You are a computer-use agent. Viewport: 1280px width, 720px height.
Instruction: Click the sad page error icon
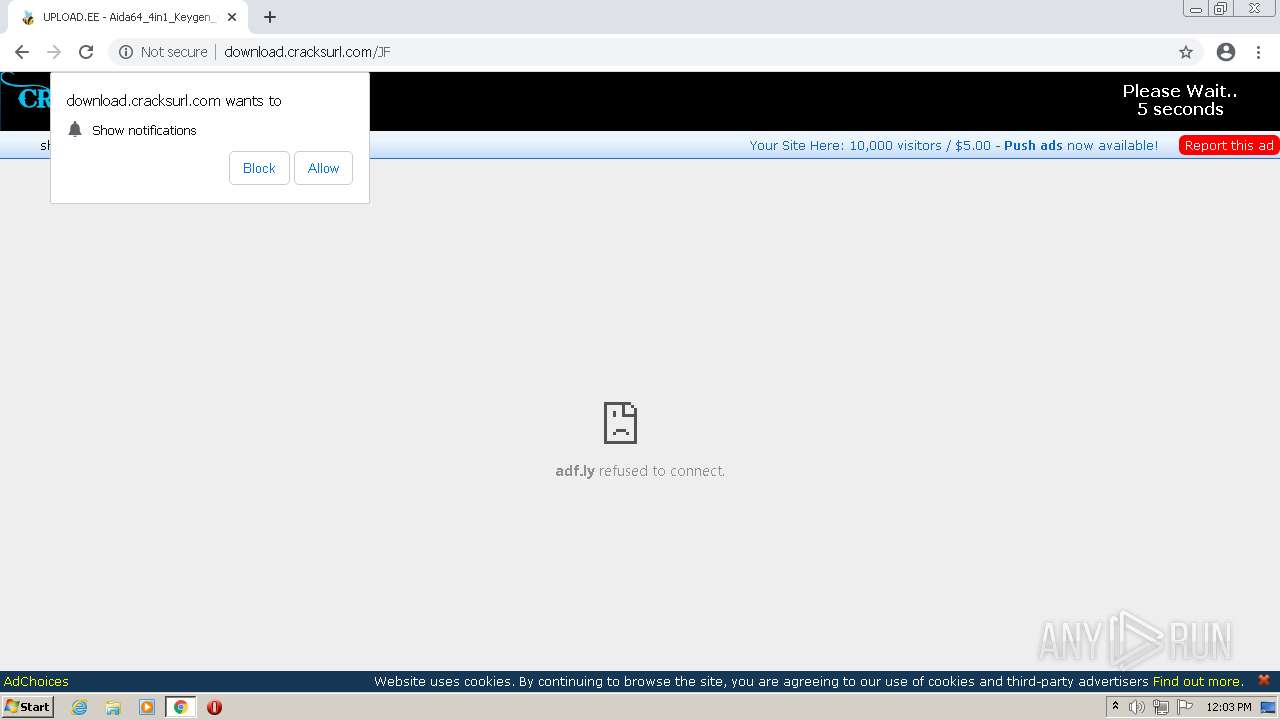click(620, 423)
